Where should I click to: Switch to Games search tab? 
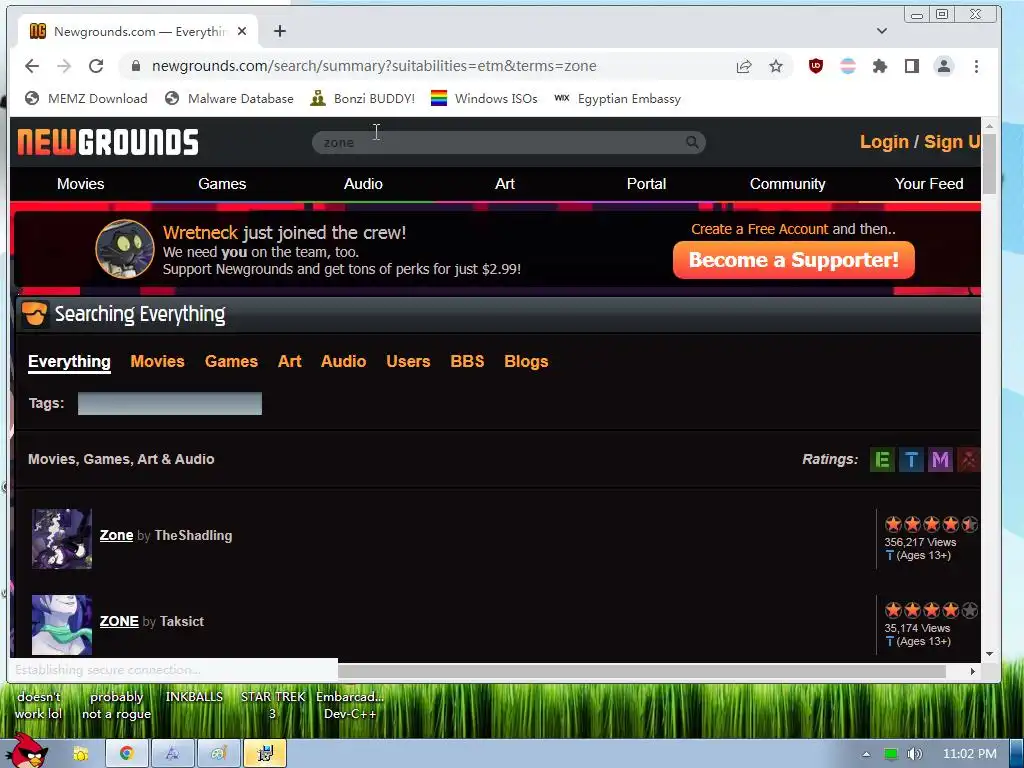[x=231, y=362]
